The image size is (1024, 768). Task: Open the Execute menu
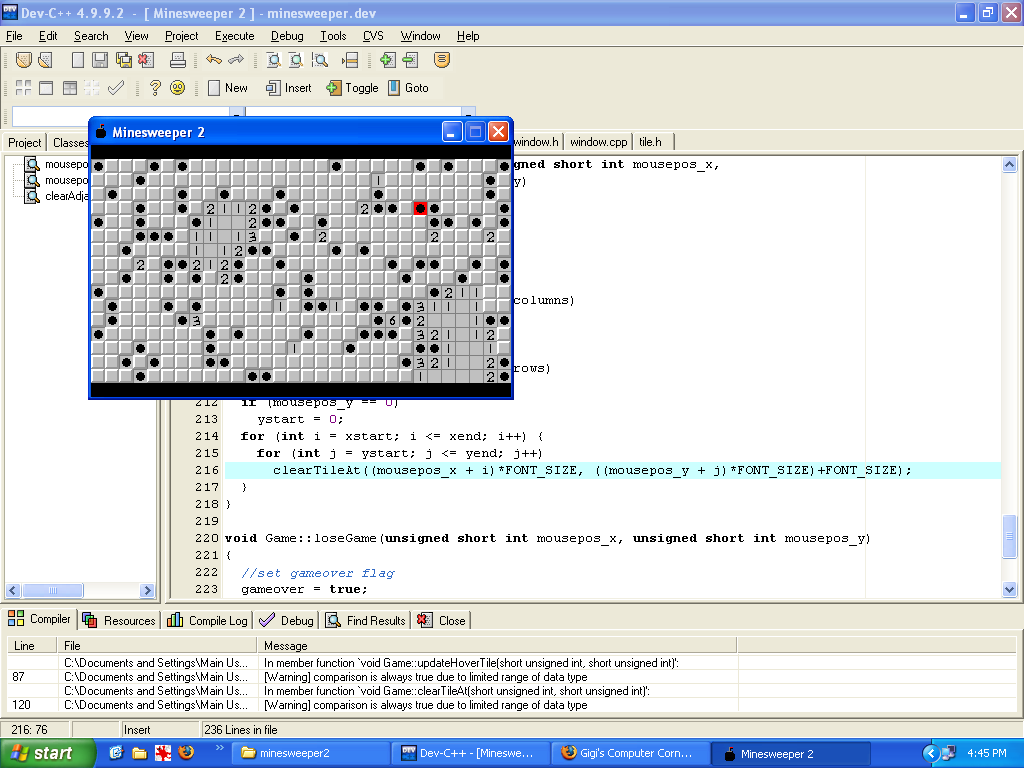pos(234,36)
